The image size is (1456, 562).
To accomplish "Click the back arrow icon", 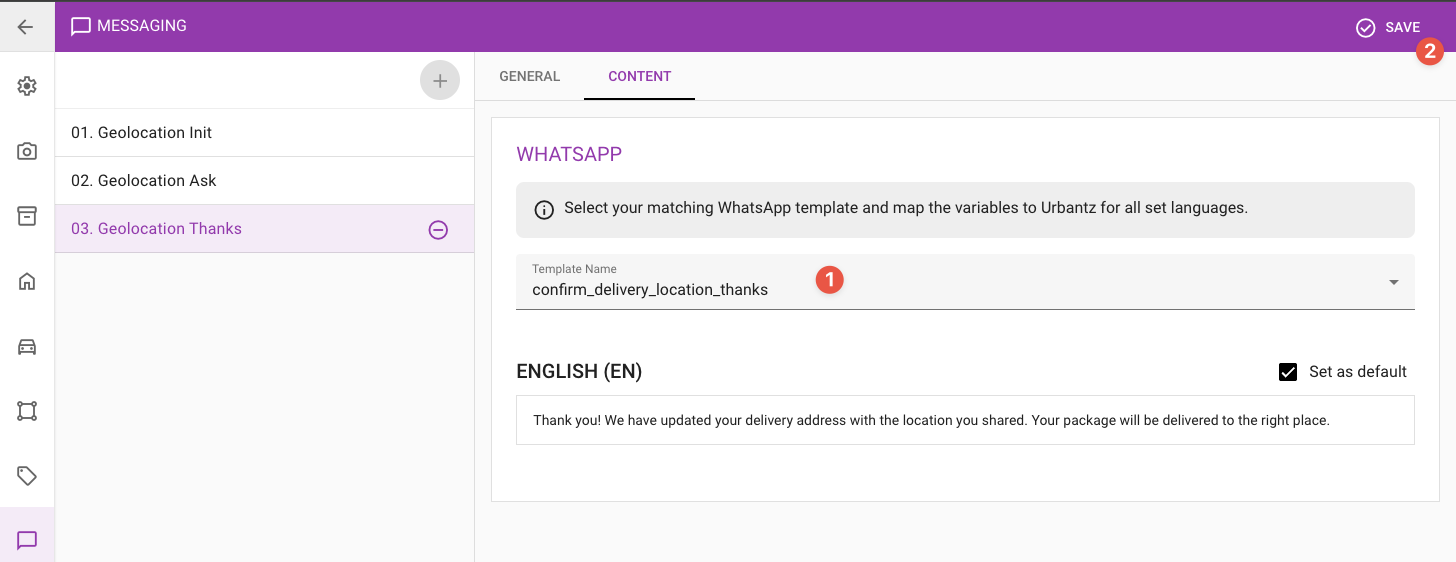I will (x=26, y=27).
